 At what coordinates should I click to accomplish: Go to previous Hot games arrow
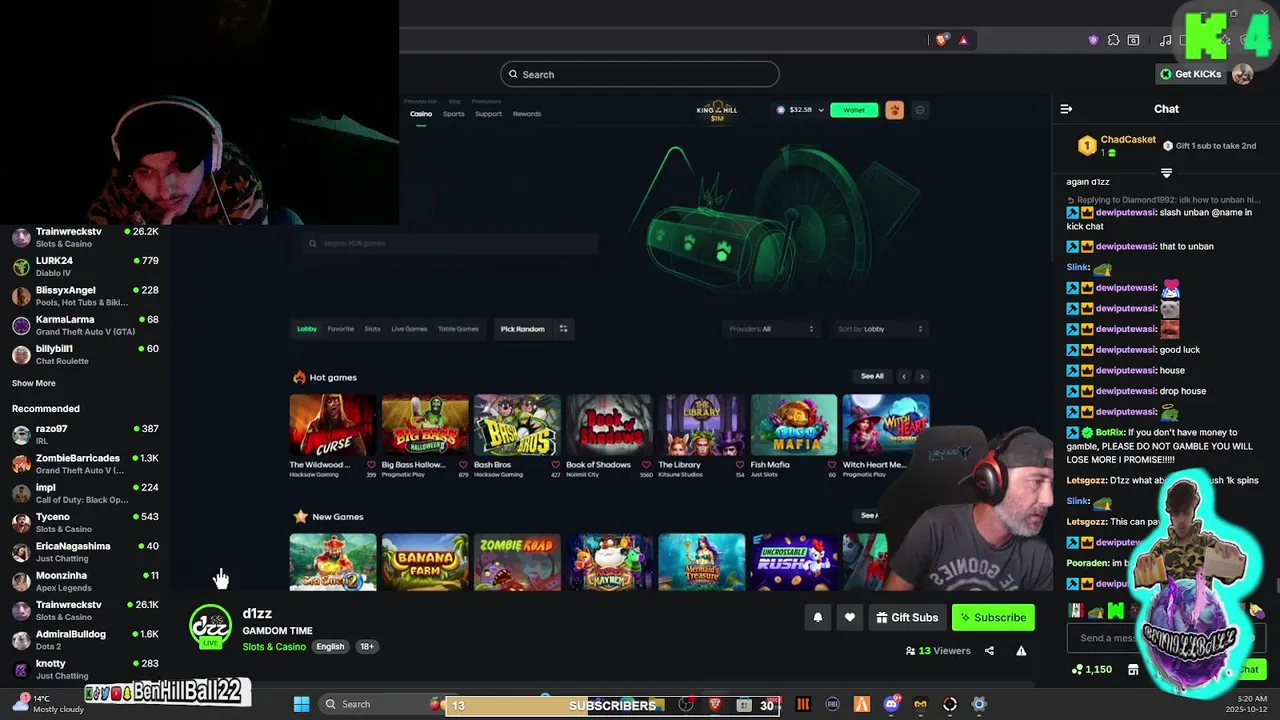coord(904,377)
